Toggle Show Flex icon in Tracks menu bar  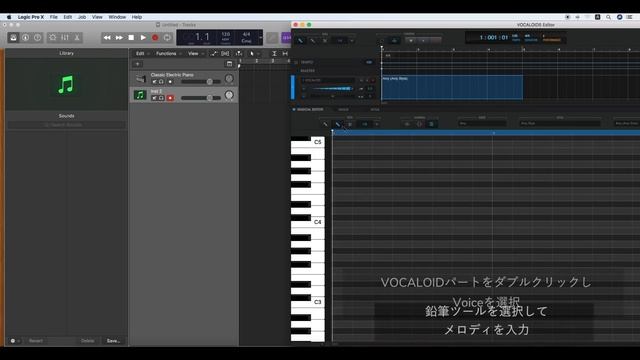coord(225,53)
